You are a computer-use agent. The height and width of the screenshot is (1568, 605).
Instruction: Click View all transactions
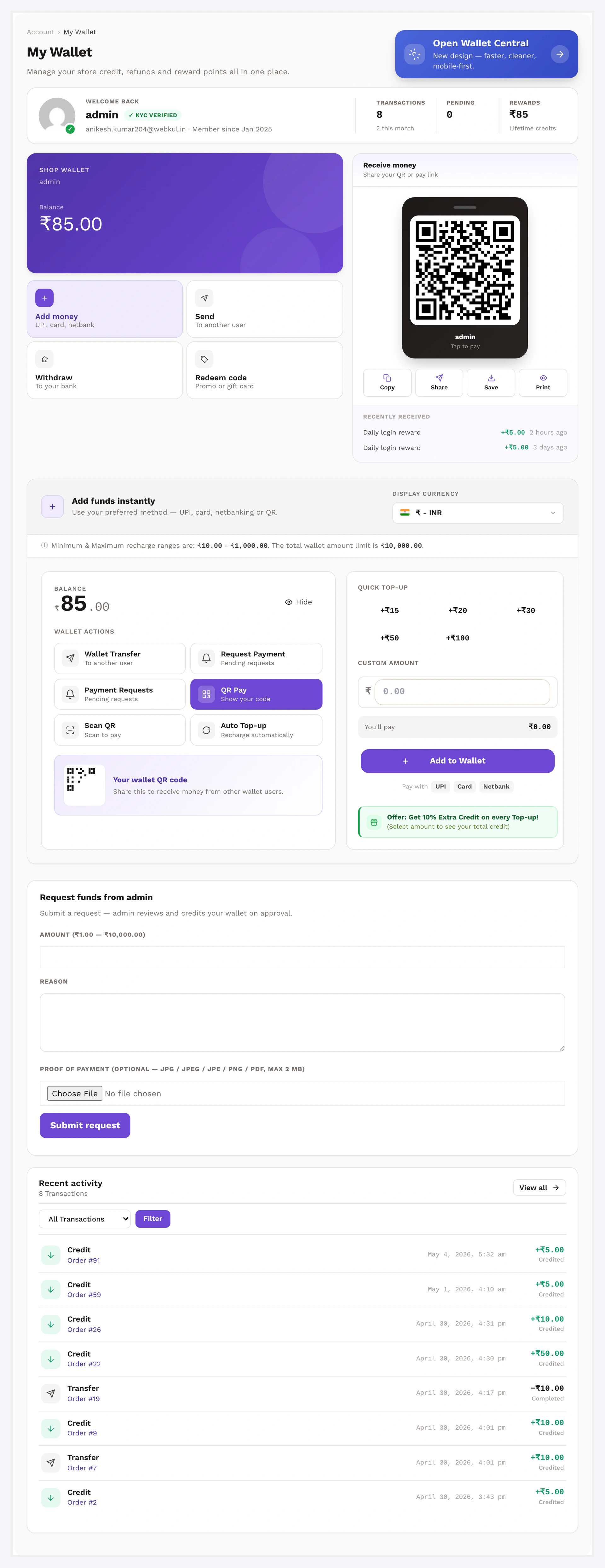click(x=539, y=1187)
